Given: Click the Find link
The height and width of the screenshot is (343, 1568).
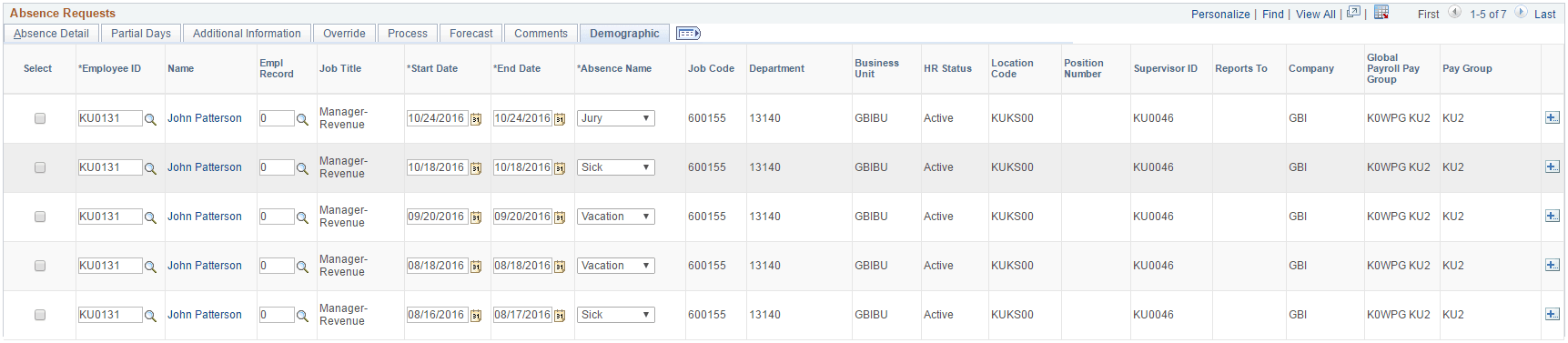Looking at the screenshot, I should pos(1273,15).
